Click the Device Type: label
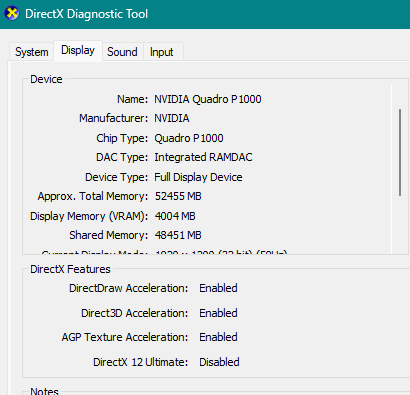This screenshot has height=395, width=410. (x=116, y=177)
